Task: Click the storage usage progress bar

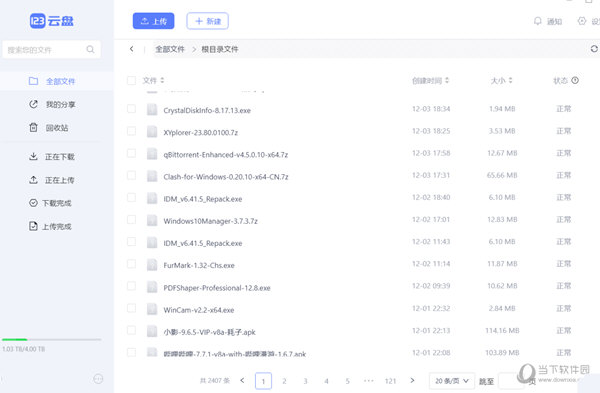Action: [52, 339]
